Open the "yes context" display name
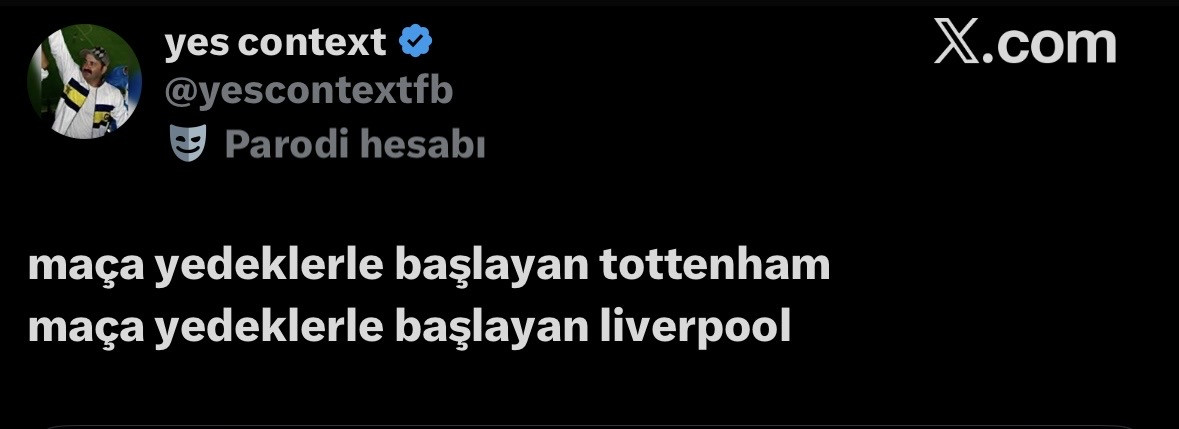 coord(274,42)
